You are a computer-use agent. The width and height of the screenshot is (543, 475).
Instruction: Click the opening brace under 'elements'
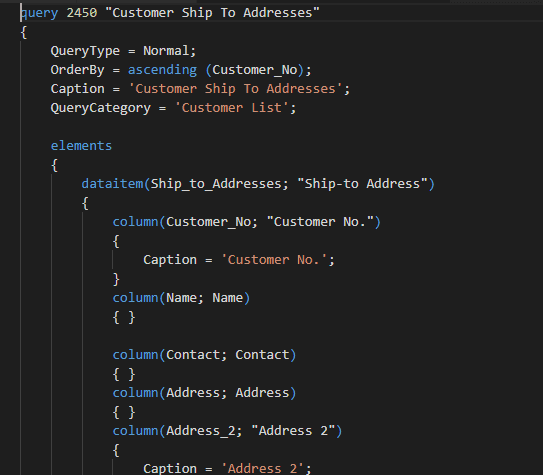click(x=54, y=165)
